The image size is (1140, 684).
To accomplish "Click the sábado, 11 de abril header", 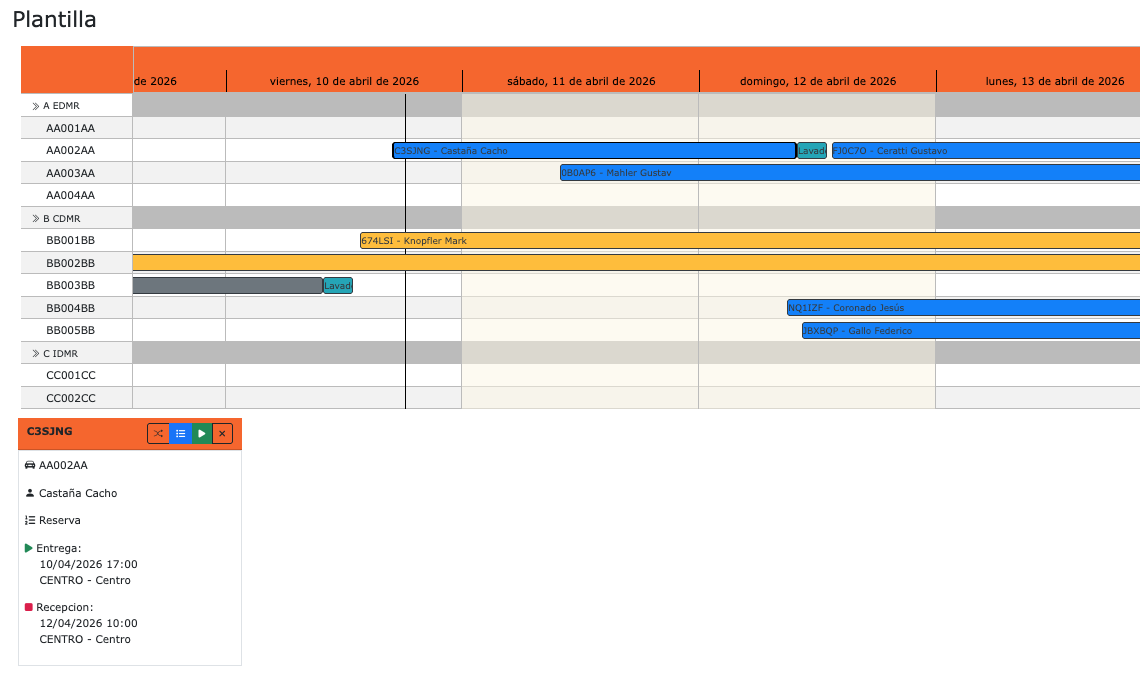I will point(581,81).
